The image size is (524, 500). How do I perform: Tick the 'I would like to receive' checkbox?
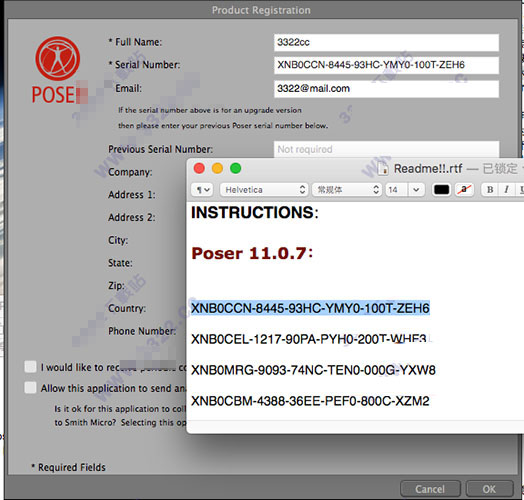pos(30,367)
